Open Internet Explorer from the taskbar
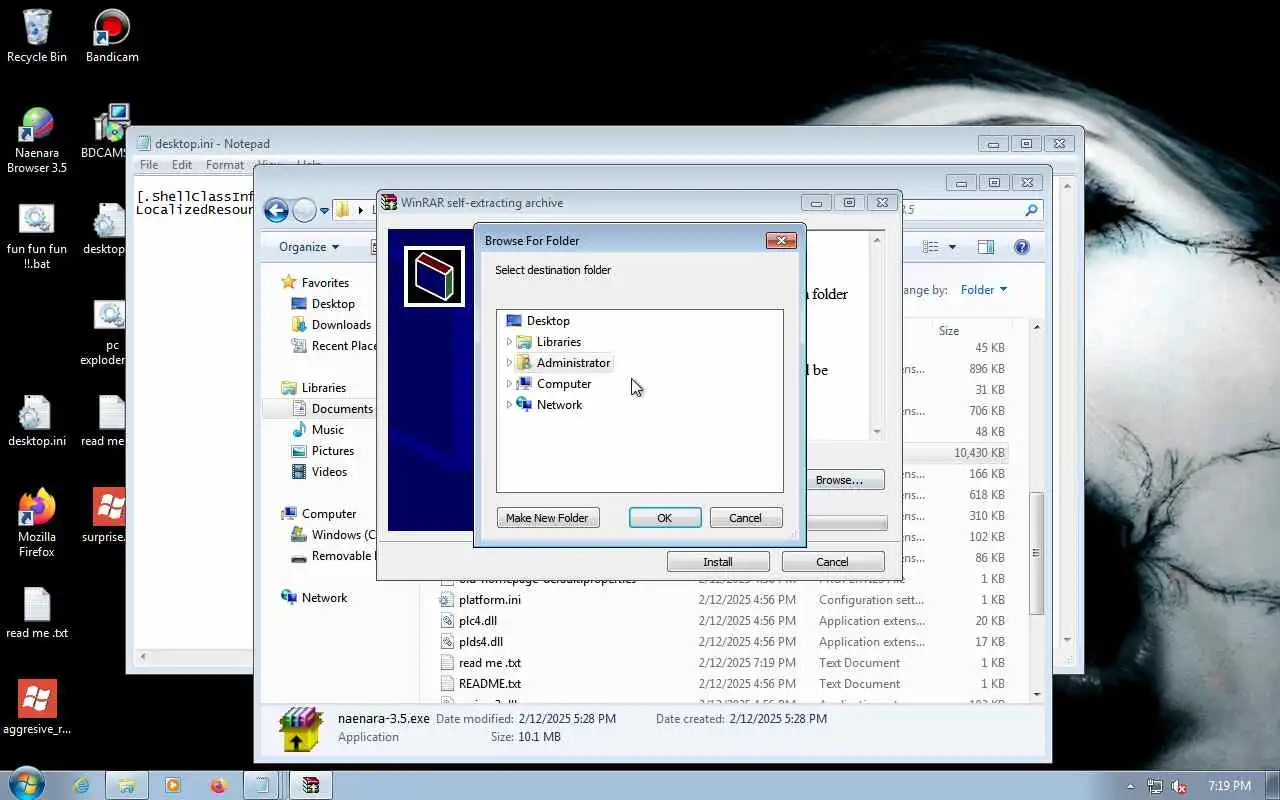The width and height of the screenshot is (1280, 800). point(81,786)
